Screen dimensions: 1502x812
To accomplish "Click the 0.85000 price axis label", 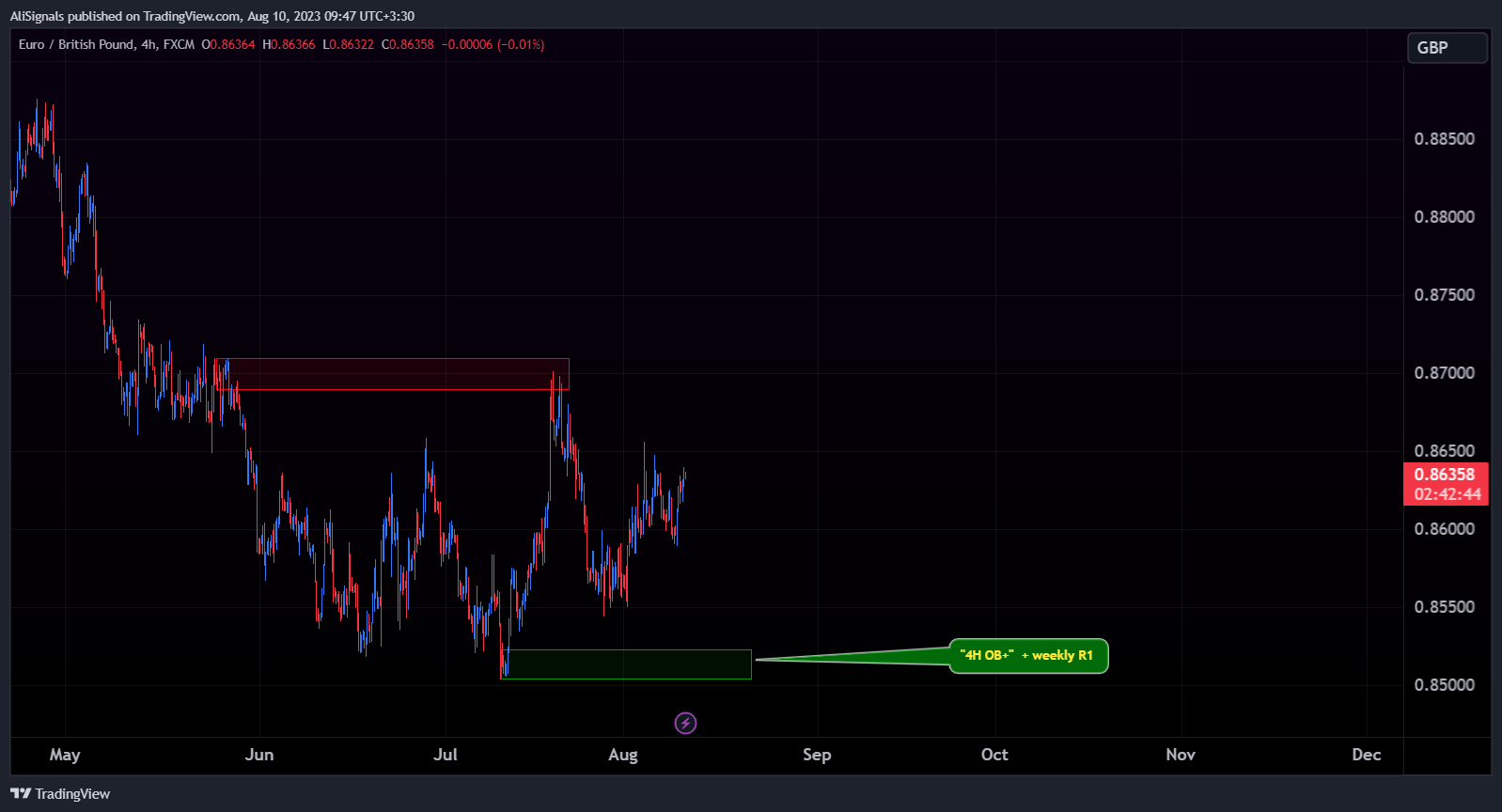I will (1445, 685).
